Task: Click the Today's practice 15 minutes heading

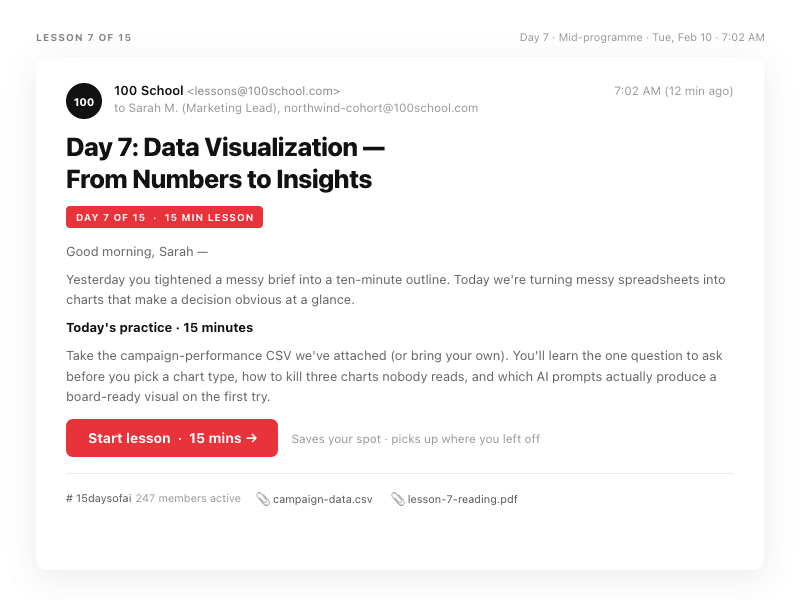Action: click(159, 327)
